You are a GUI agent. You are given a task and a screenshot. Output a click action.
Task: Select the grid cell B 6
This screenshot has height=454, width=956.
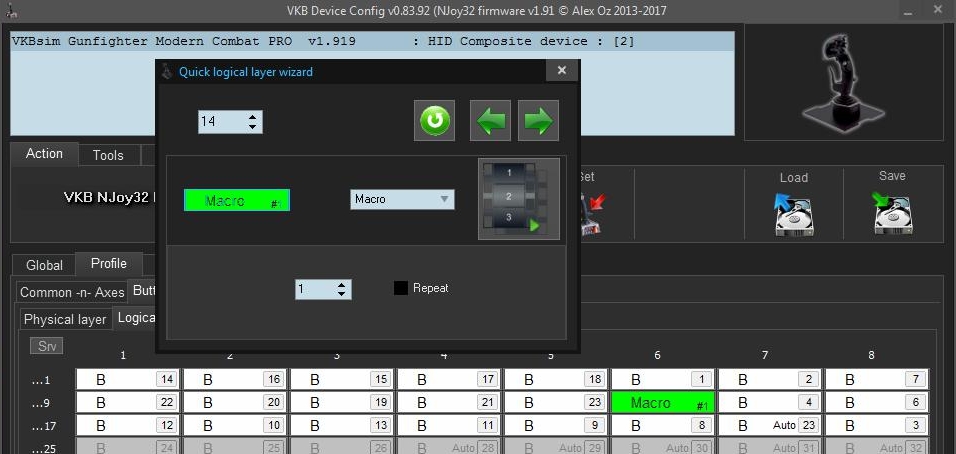(877, 403)
